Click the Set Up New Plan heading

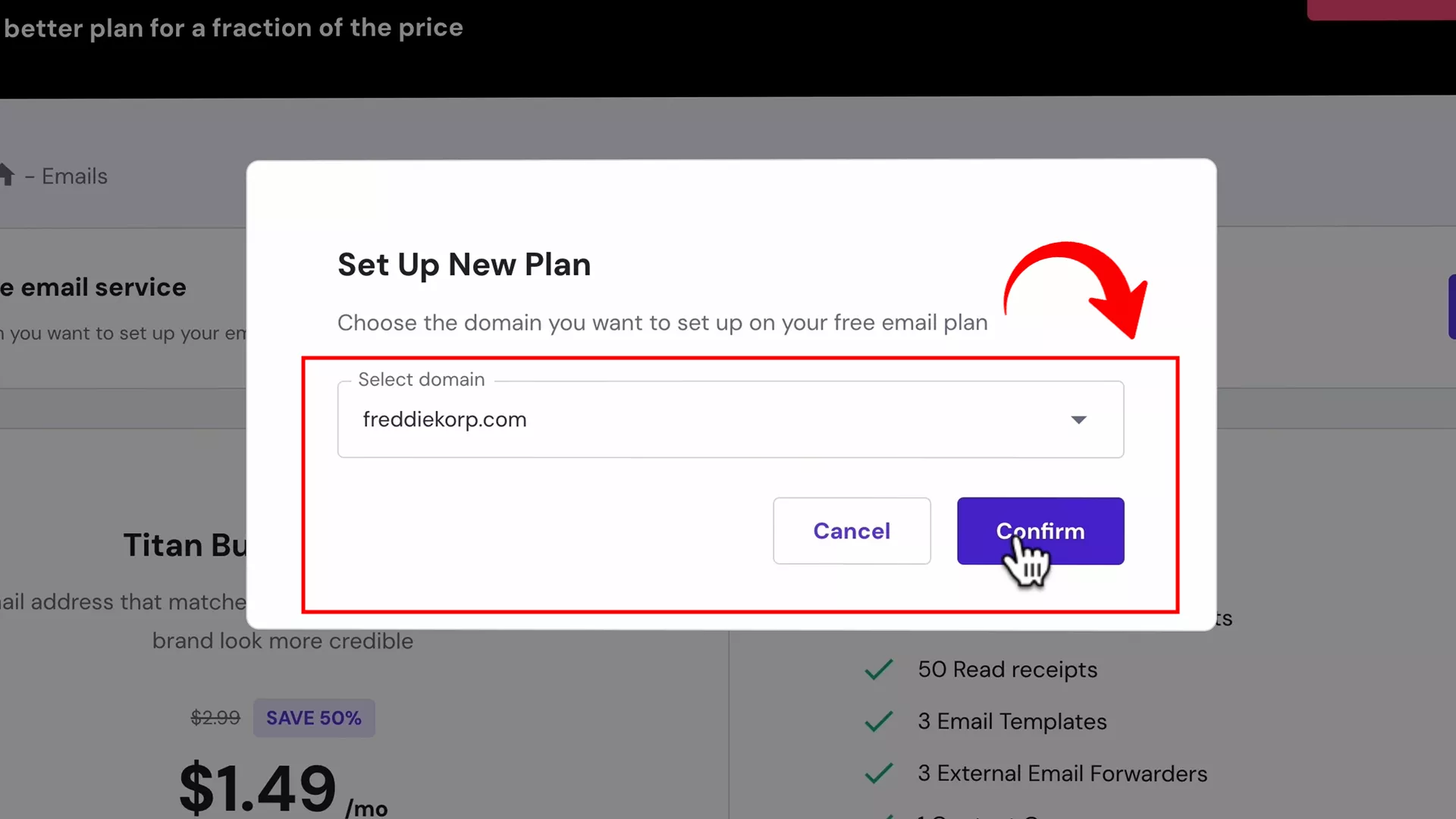click(463, 265)
